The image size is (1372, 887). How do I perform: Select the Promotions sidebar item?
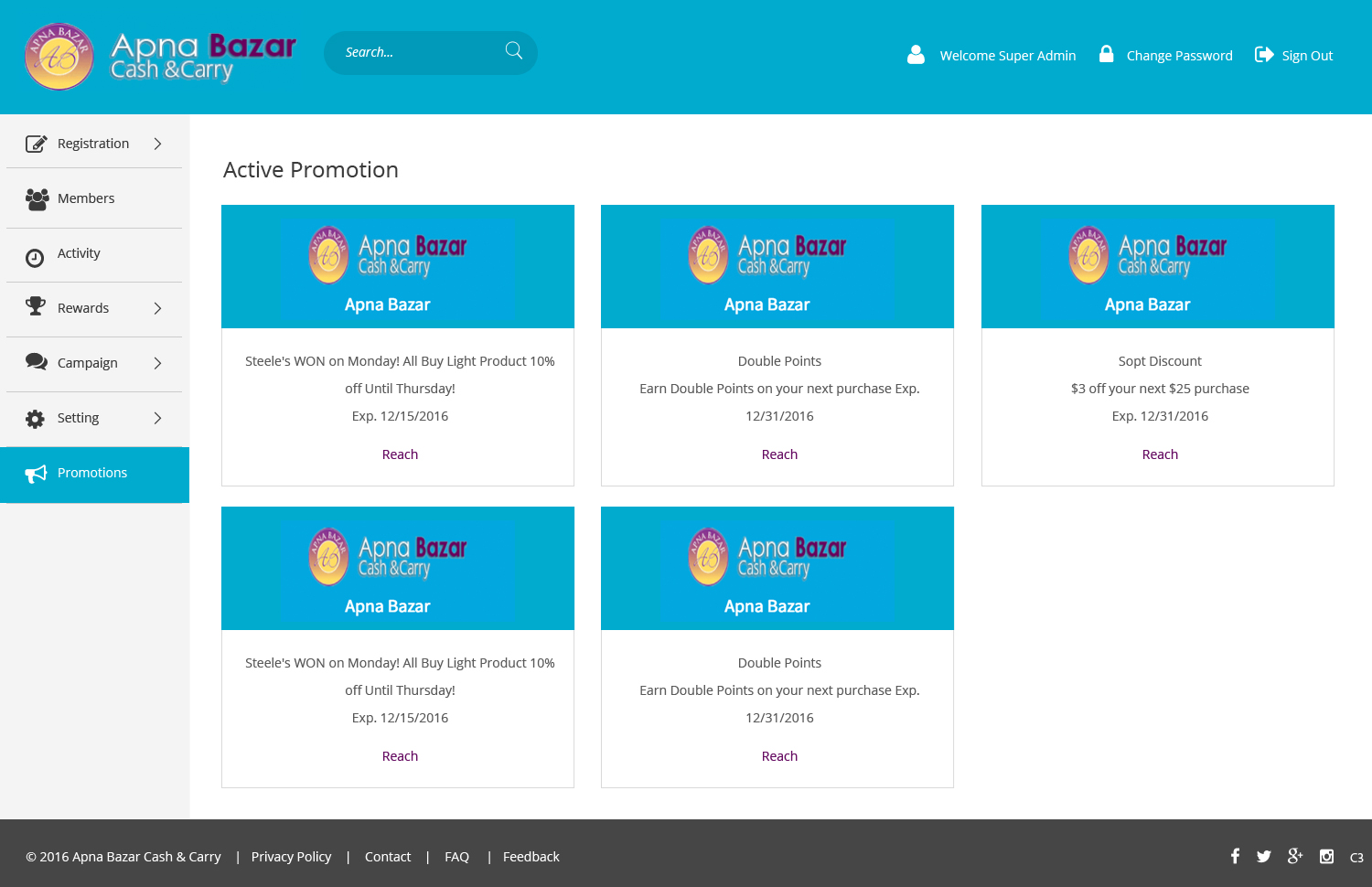pyautogui.click(x=94, y=474)
